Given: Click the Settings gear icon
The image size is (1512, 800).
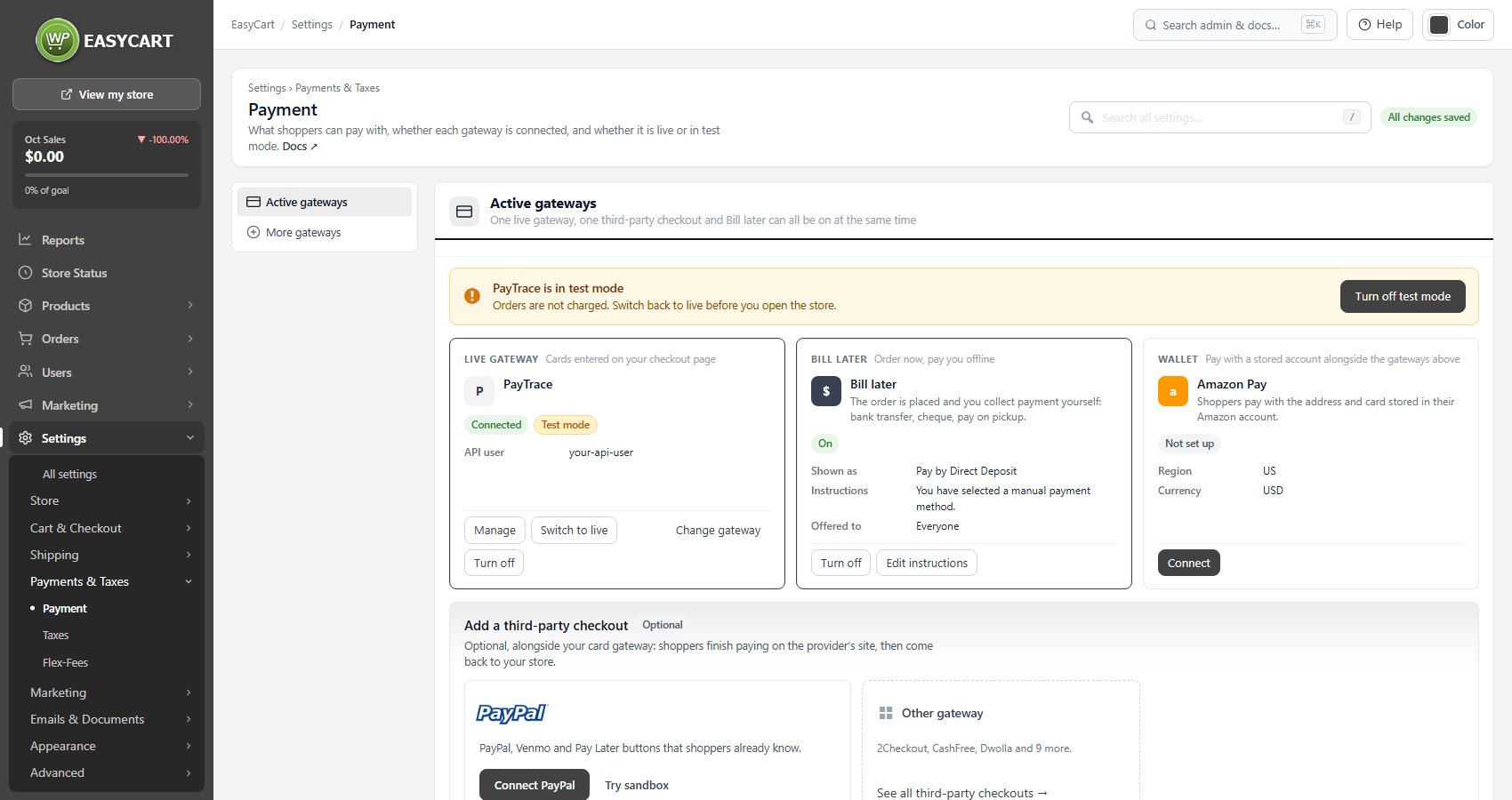Looking at the screenshot, I should pos(25,438).
